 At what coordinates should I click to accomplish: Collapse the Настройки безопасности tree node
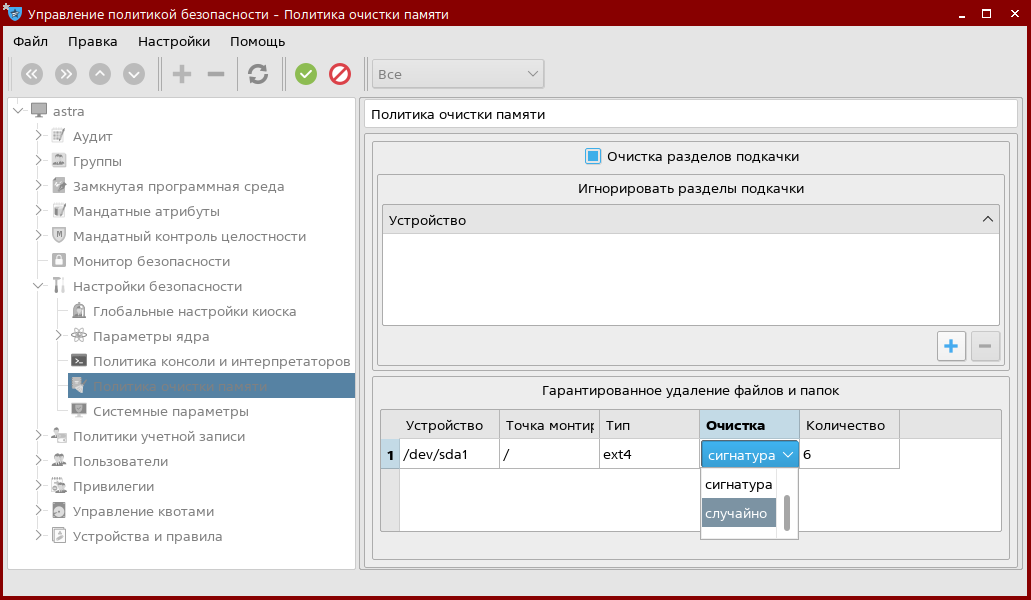pos(38,286)
